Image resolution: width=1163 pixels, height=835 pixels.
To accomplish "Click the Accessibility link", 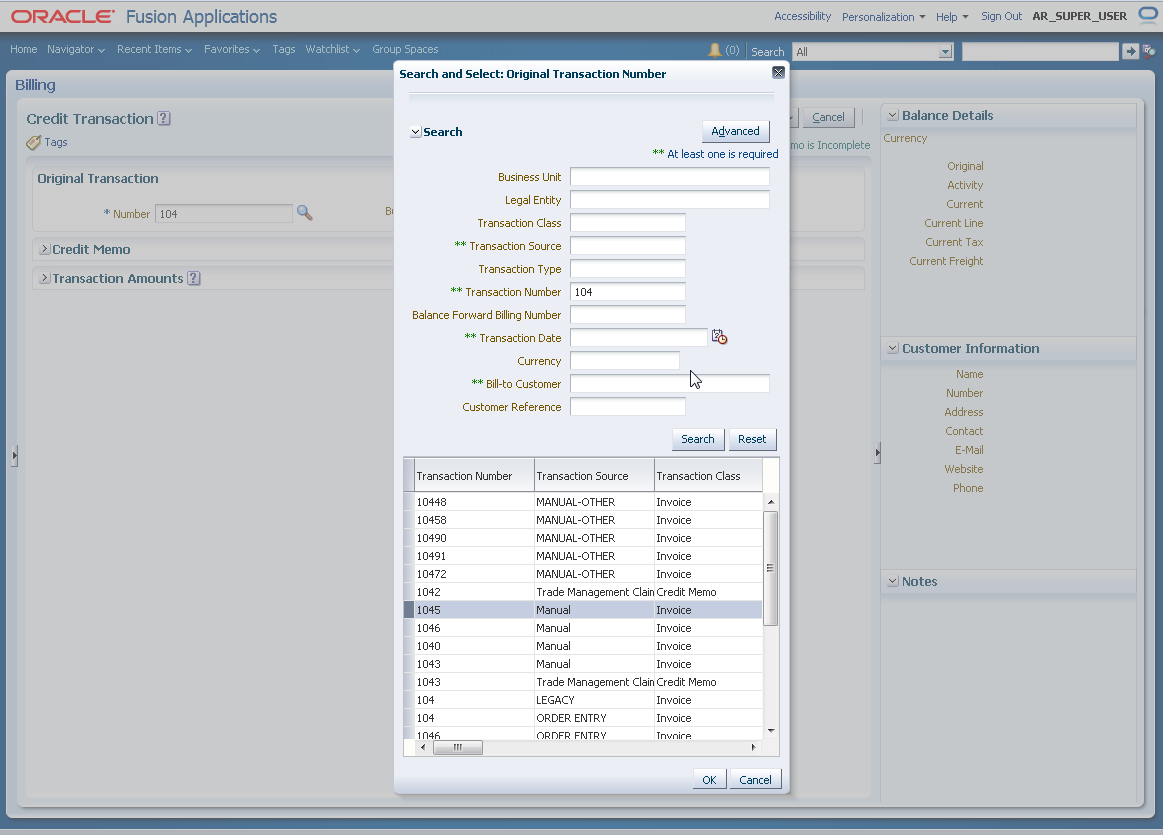I will [803, 16].
